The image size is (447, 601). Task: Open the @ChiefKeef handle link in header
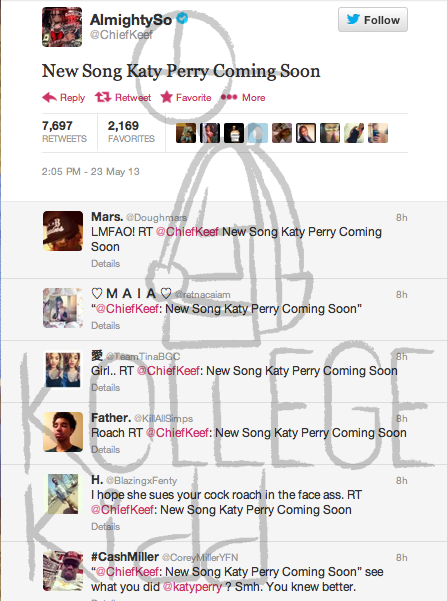tap(121, 35)
